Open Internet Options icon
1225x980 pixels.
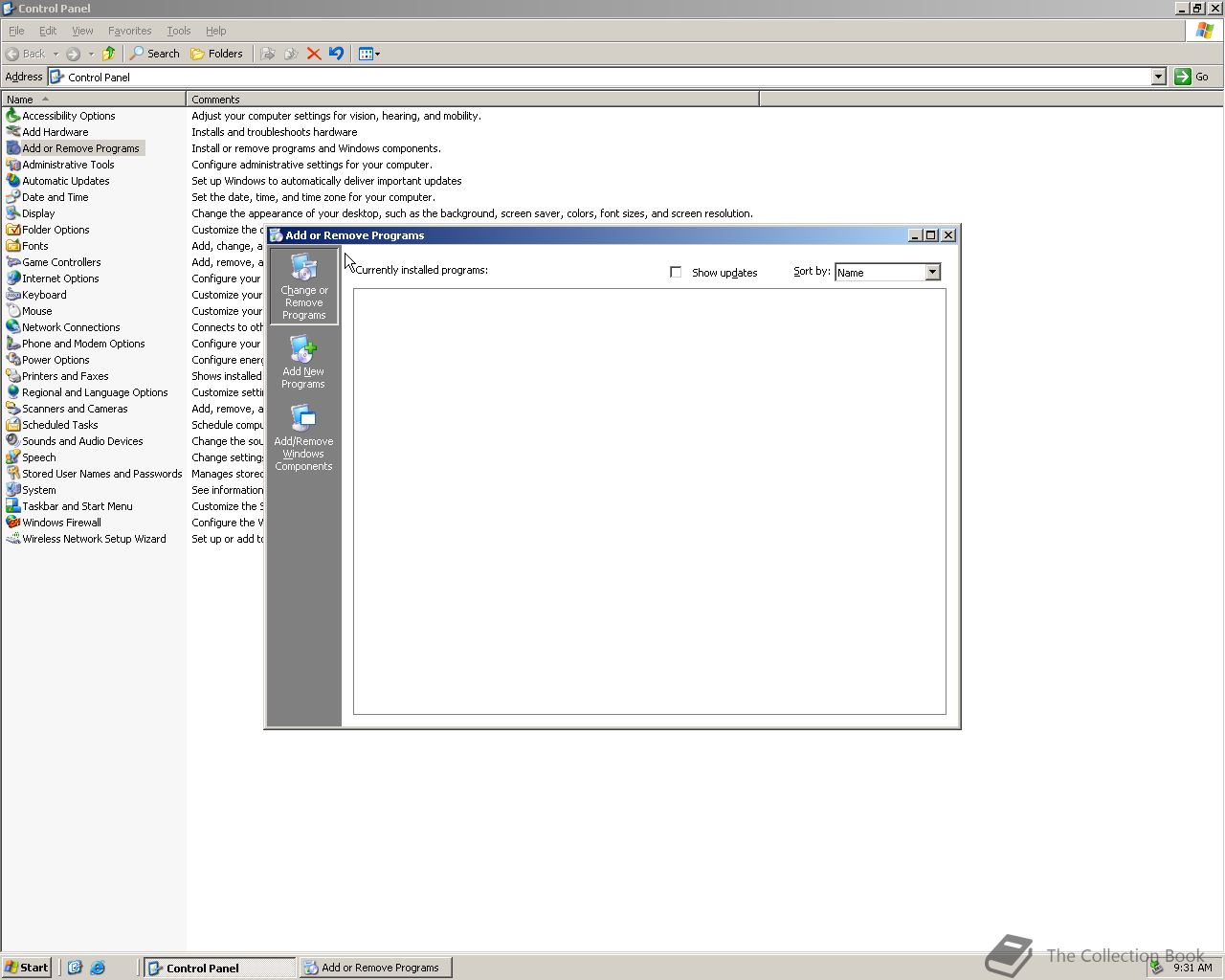pyautogui.click(x=13, y=278)
